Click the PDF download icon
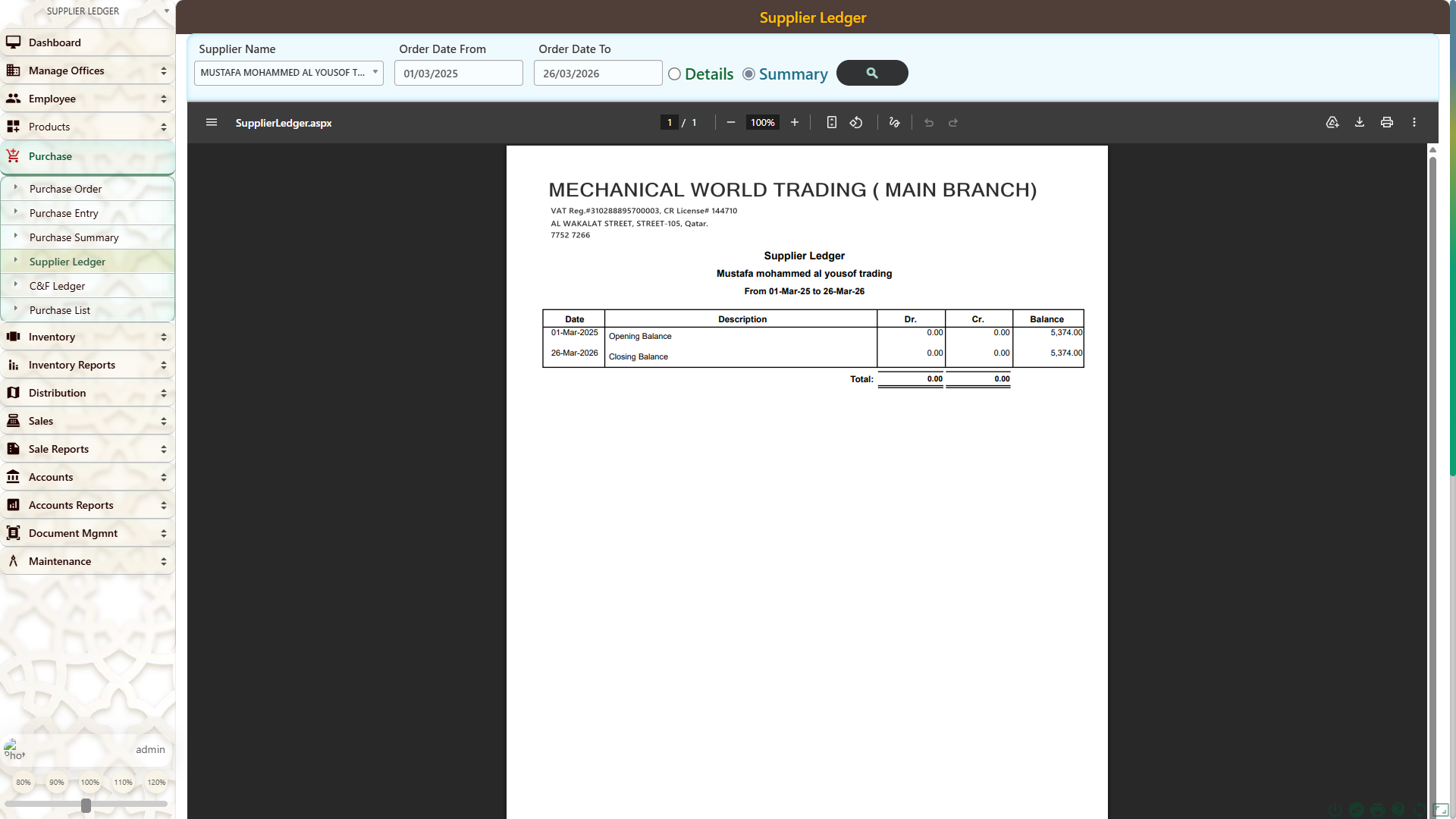1456x819 pixels. tap(1360, 122)
